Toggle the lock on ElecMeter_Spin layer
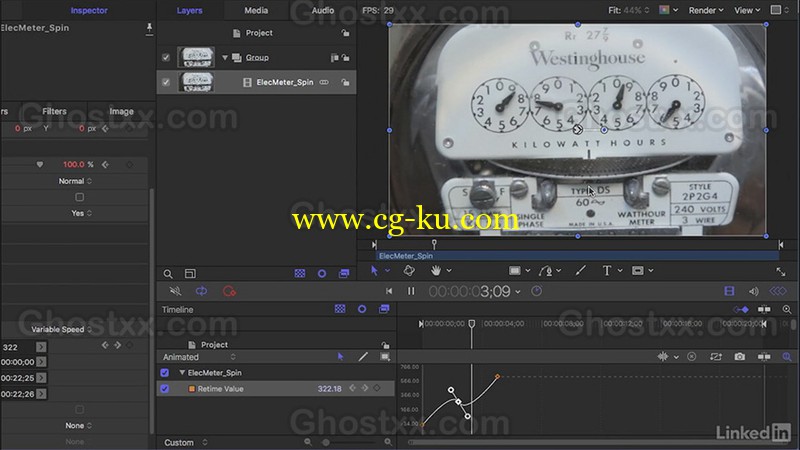This screenshot has width=800, height=450. (x=345, y=82)
